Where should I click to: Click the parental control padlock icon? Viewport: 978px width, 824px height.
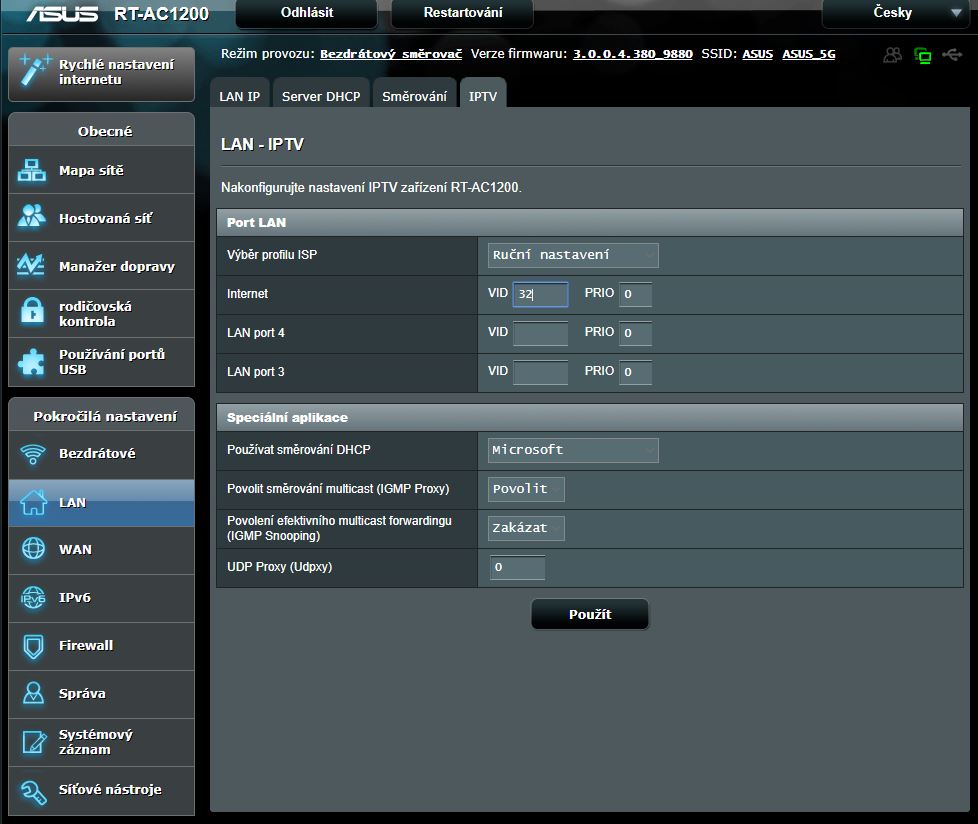click(x=32, y=311)
